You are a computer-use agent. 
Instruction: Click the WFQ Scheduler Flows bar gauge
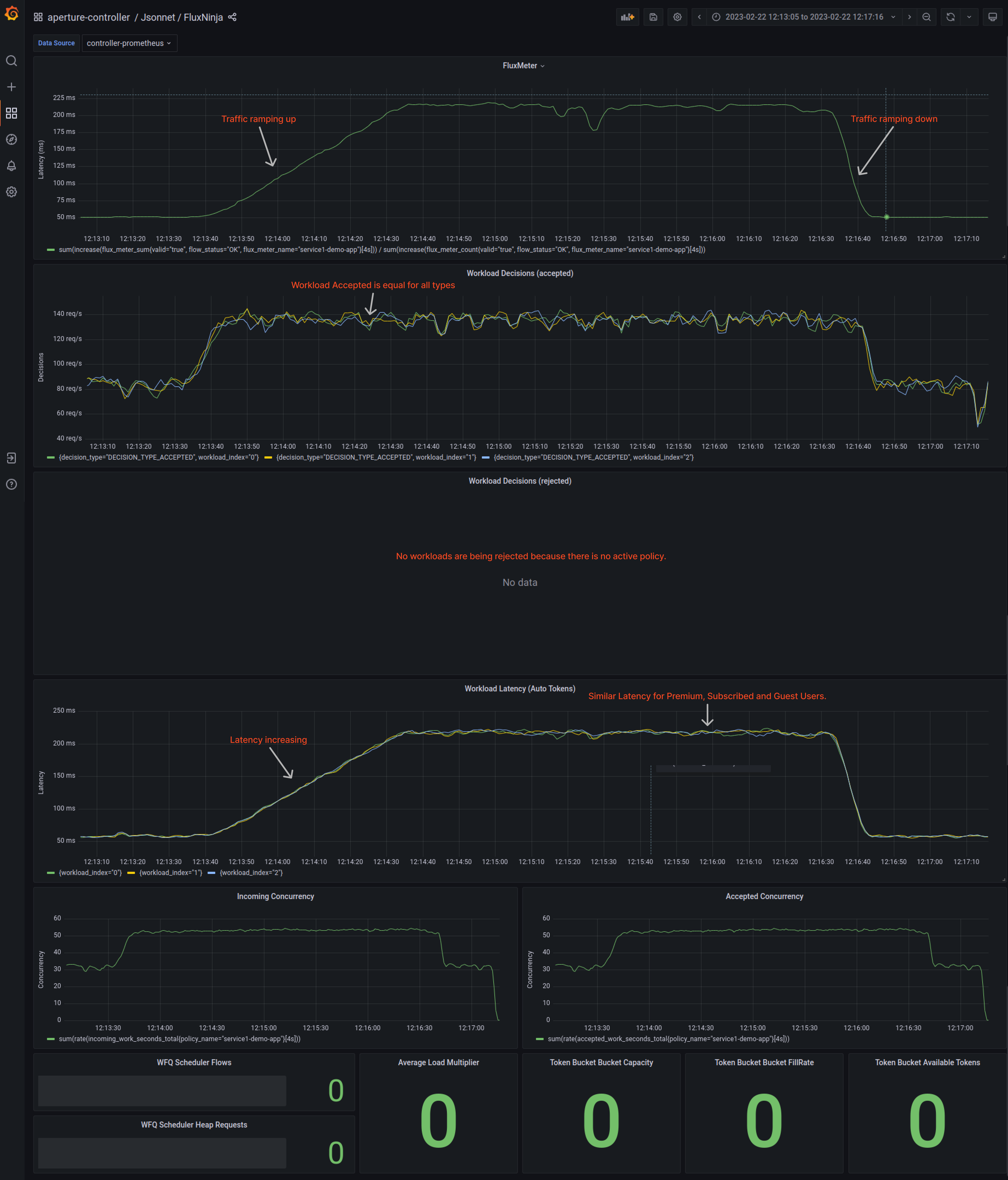click(x=162, y=1091)
